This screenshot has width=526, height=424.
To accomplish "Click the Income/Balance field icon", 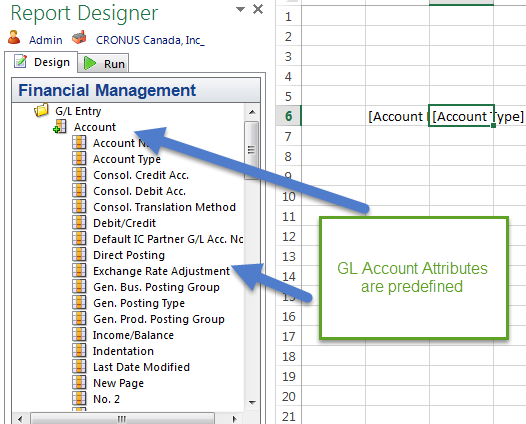I will [x=79, y=334].
